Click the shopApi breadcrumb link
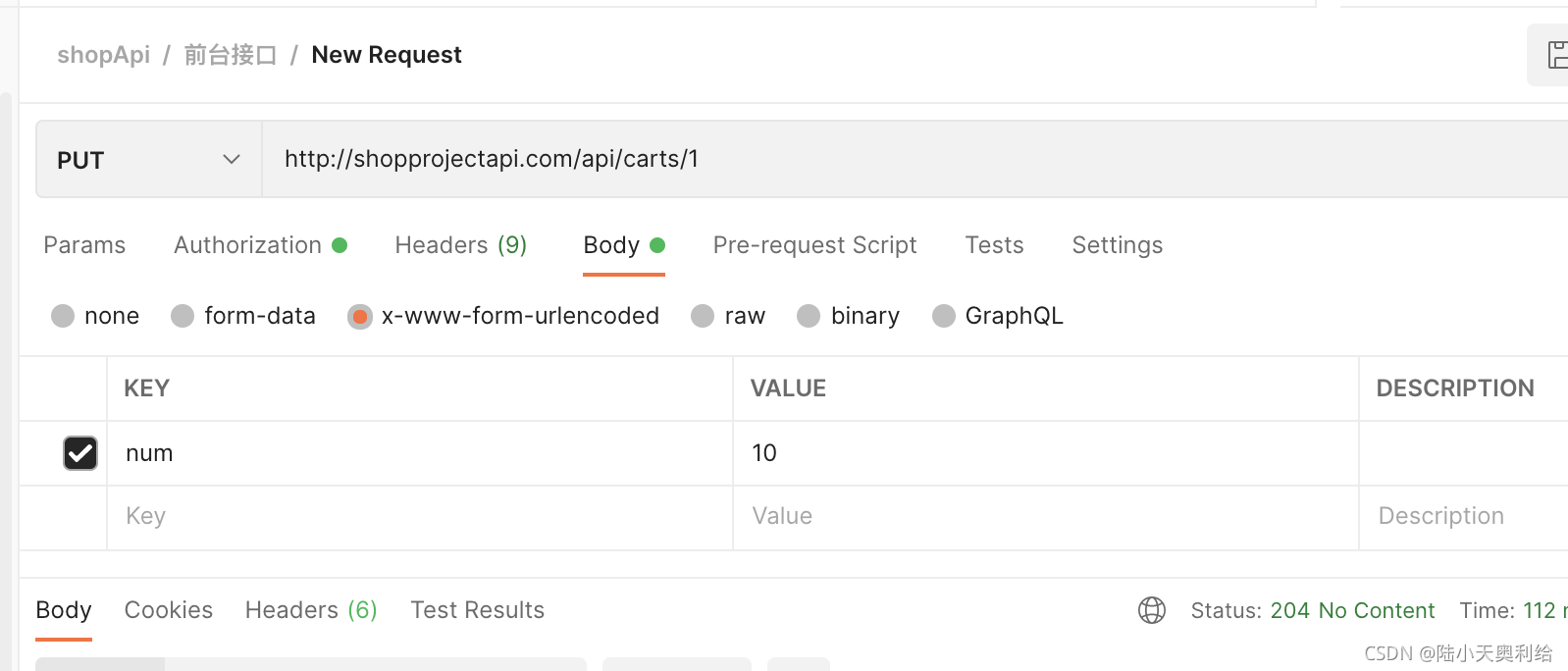This screenshot has width=1568, height=671. click(x=103, y=55)
